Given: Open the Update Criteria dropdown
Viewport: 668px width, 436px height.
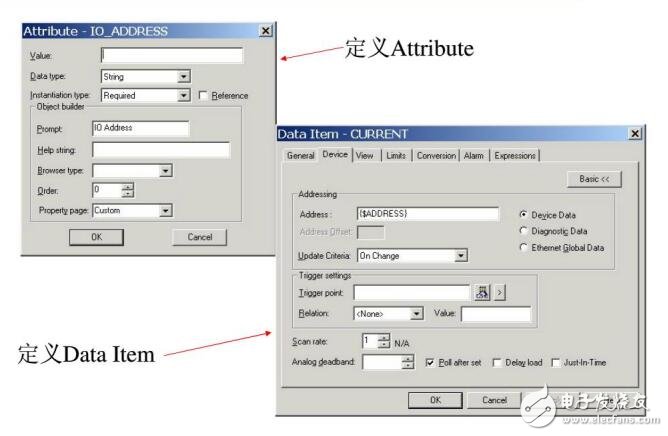Looking at the screenshot, I should [x=460, y=256].
